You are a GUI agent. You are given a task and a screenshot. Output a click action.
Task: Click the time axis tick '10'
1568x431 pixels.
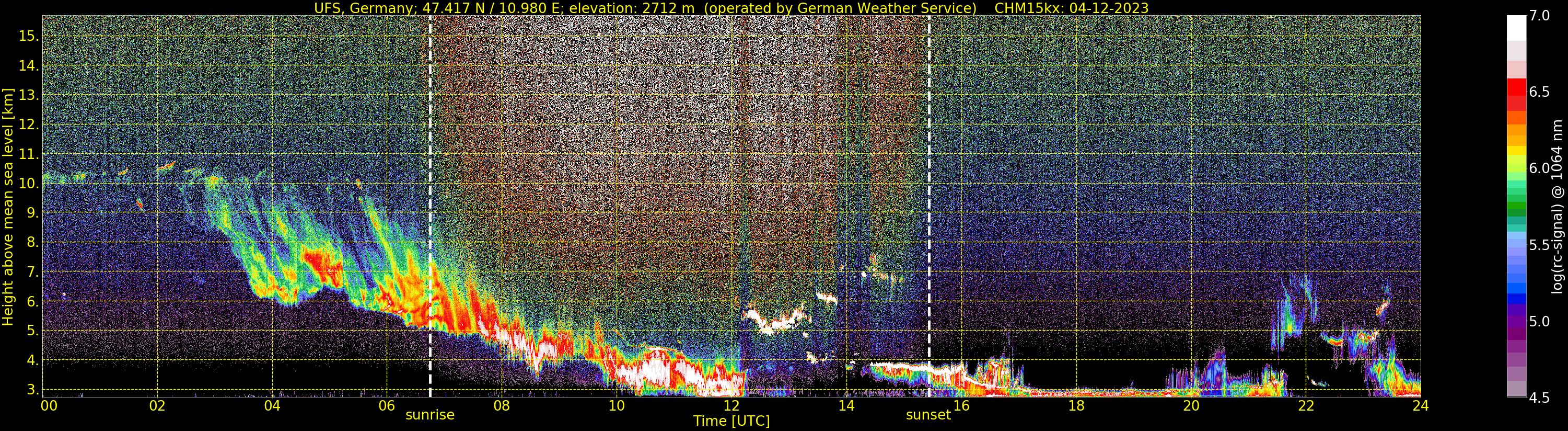click(617, 406)
